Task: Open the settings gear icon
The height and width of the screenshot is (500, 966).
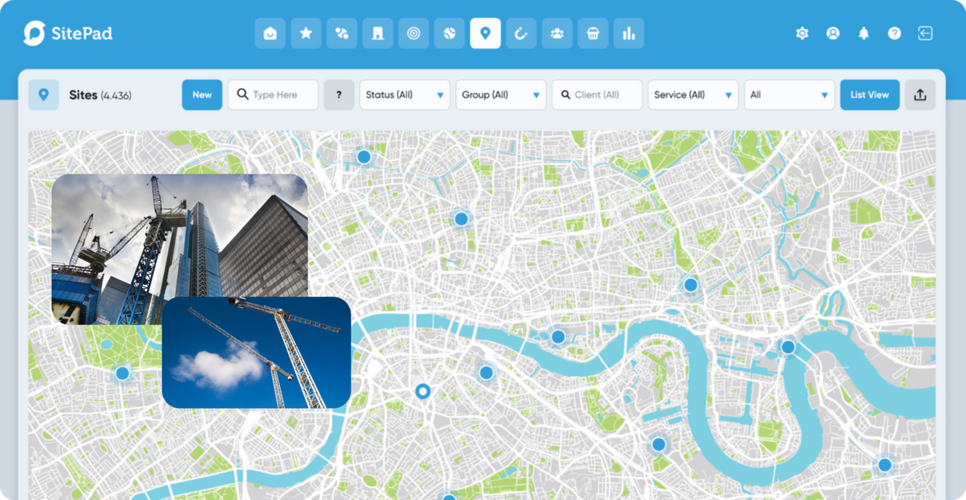Action: 801,33
